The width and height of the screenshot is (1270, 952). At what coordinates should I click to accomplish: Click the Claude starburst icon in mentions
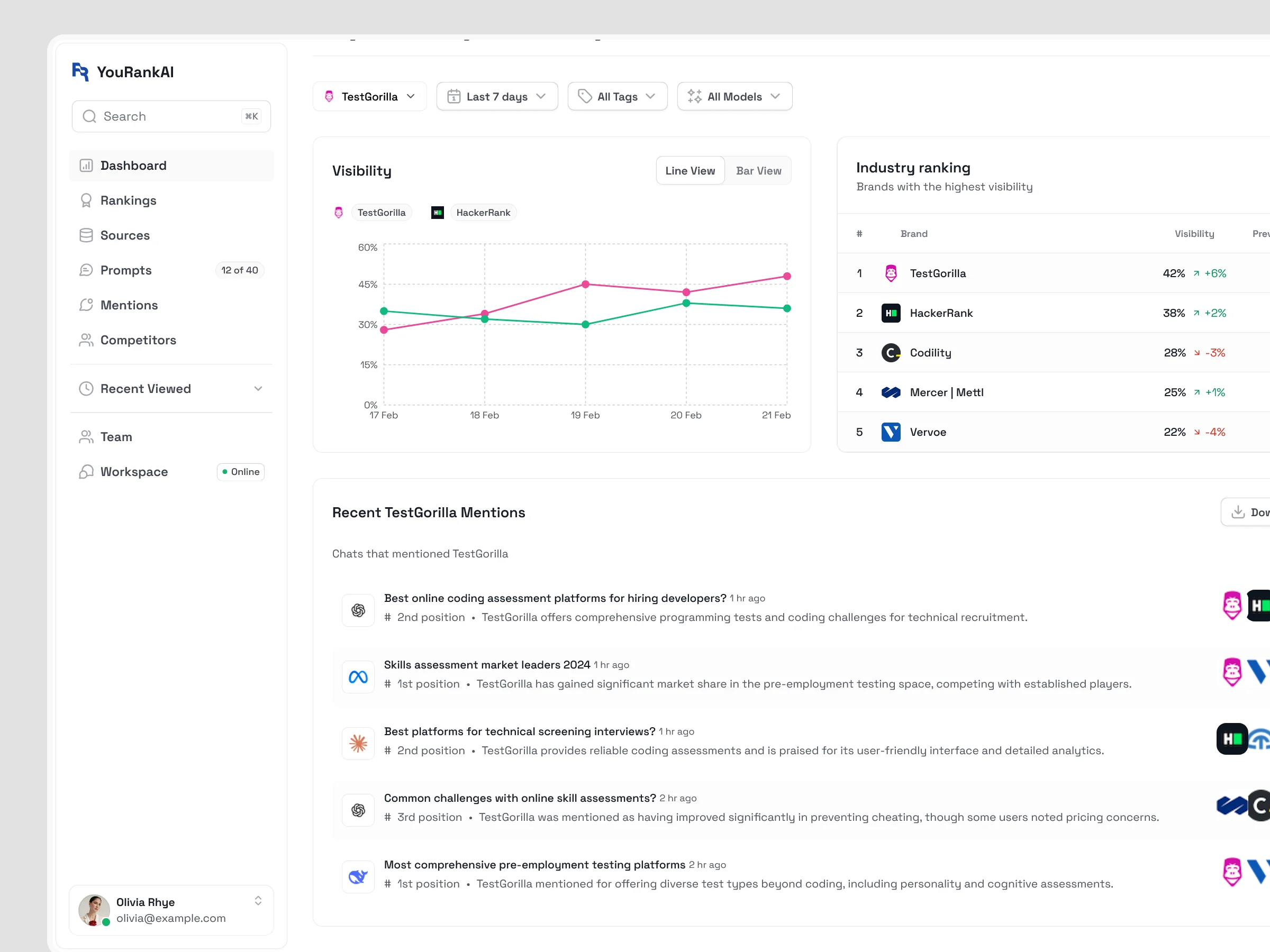click(x=358, y=744)
